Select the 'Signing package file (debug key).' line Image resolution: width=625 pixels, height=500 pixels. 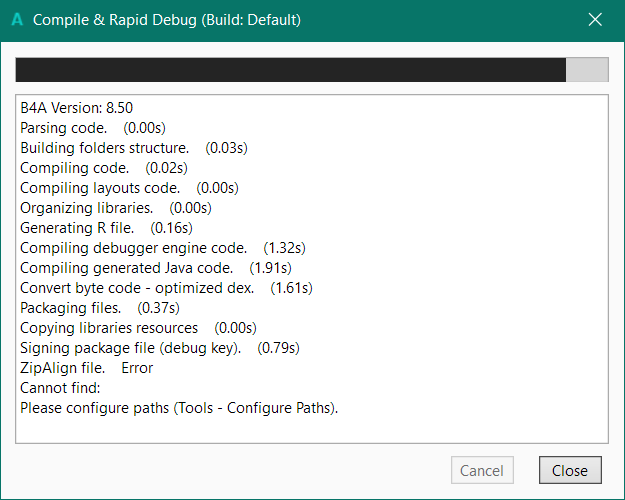click(130, 348)
